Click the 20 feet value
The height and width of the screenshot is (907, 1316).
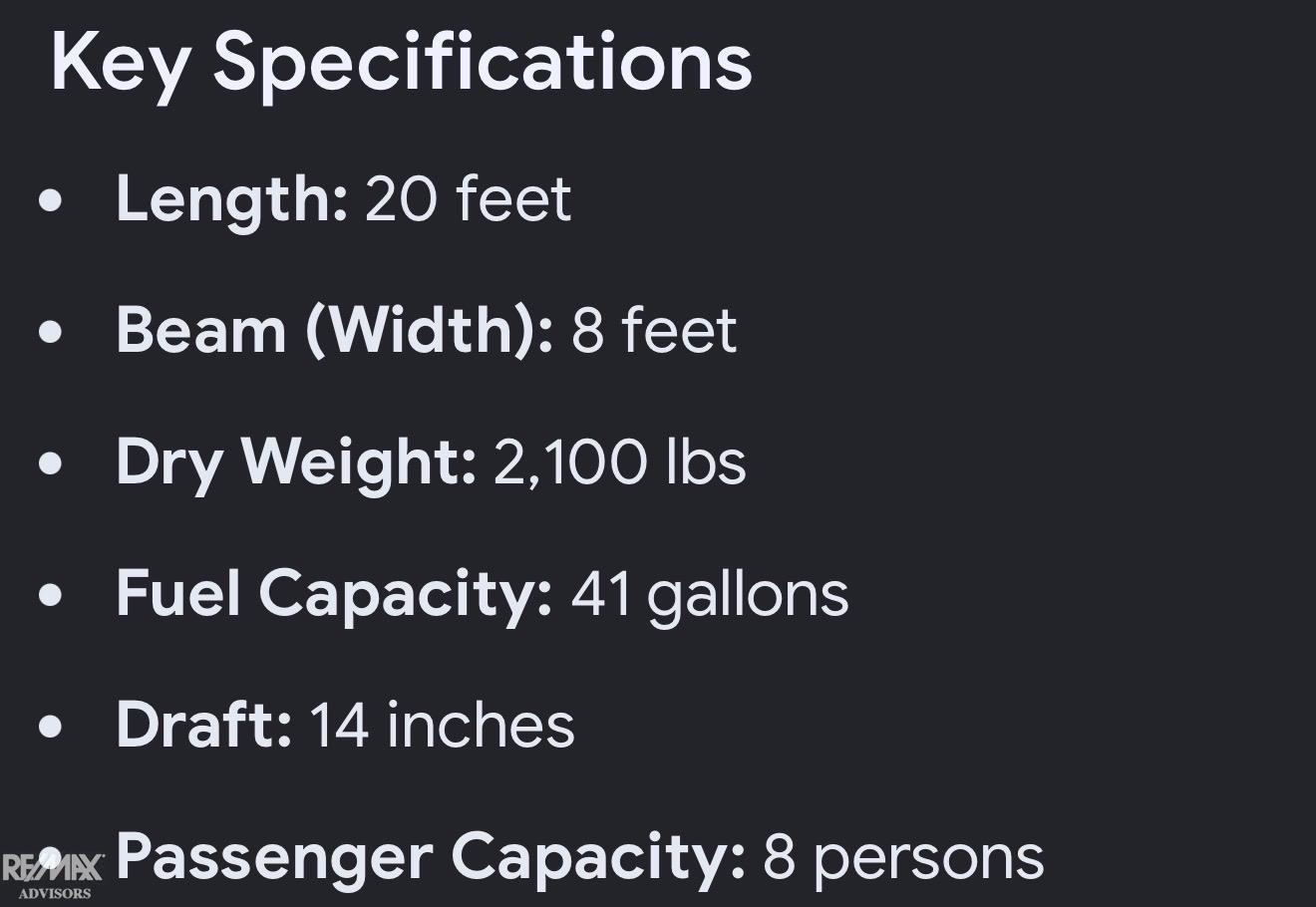tap(468, 198)
